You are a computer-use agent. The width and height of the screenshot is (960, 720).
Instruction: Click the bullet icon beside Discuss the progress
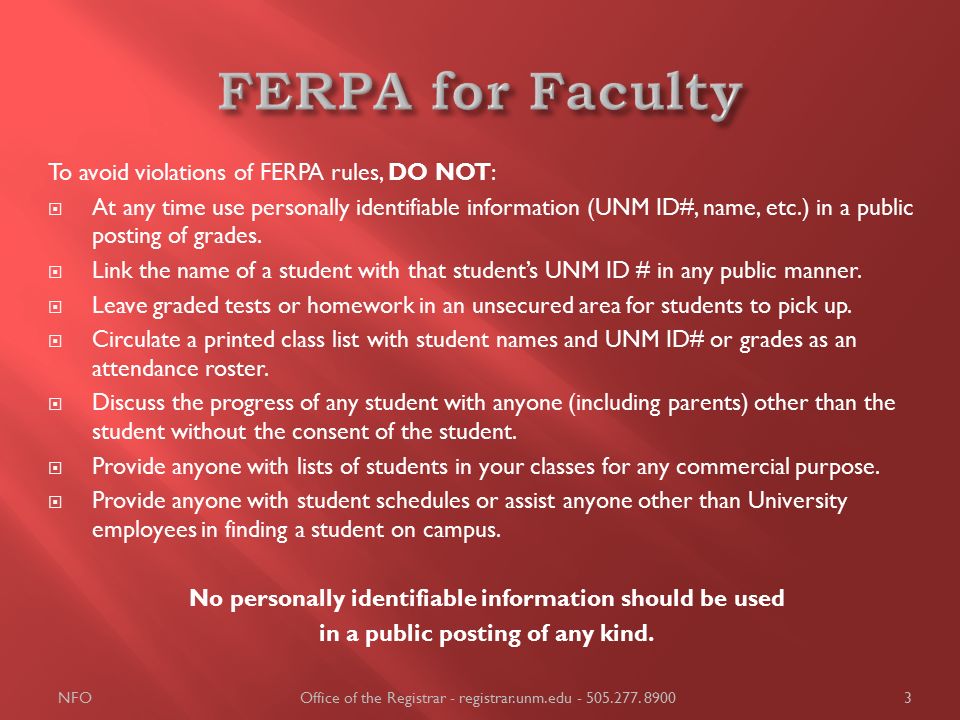point(55,404)
